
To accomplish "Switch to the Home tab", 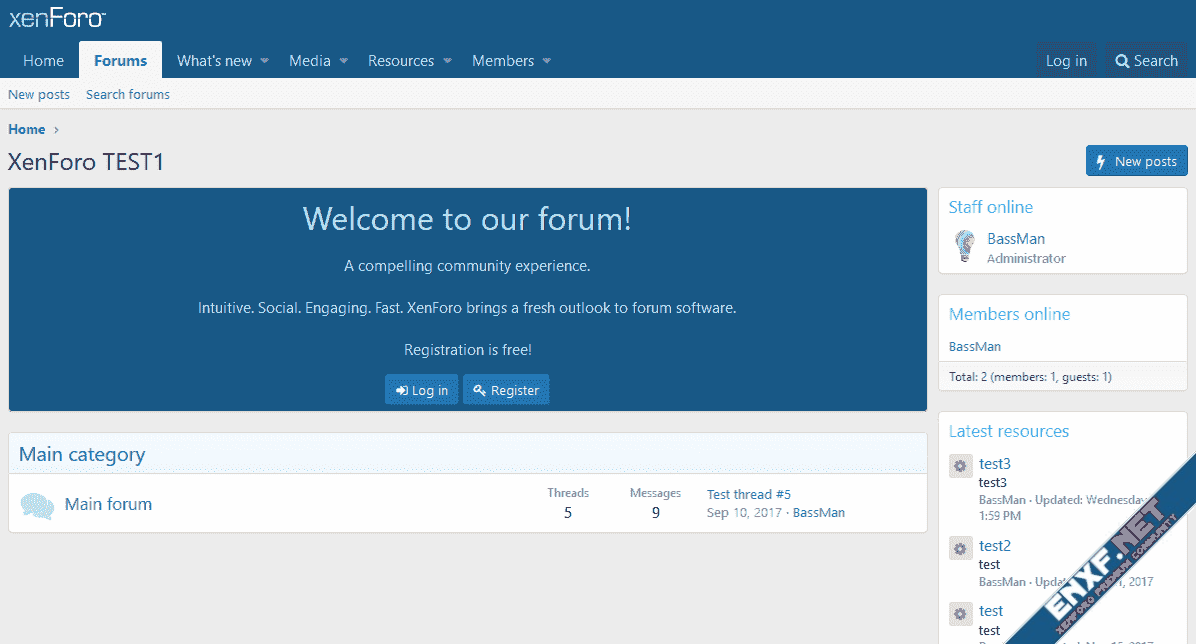I will click(x=43, y=61).
